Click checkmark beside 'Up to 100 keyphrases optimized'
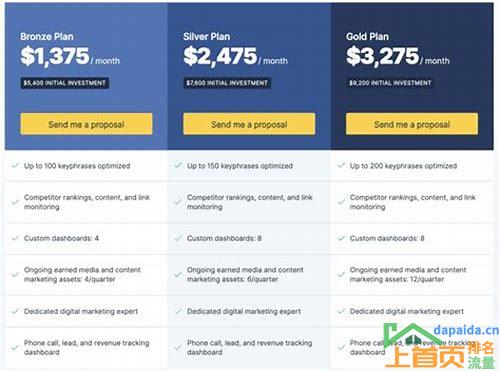The height and width of the screenshot is (371, 500). pyautogui.click(x=15, y=165)
